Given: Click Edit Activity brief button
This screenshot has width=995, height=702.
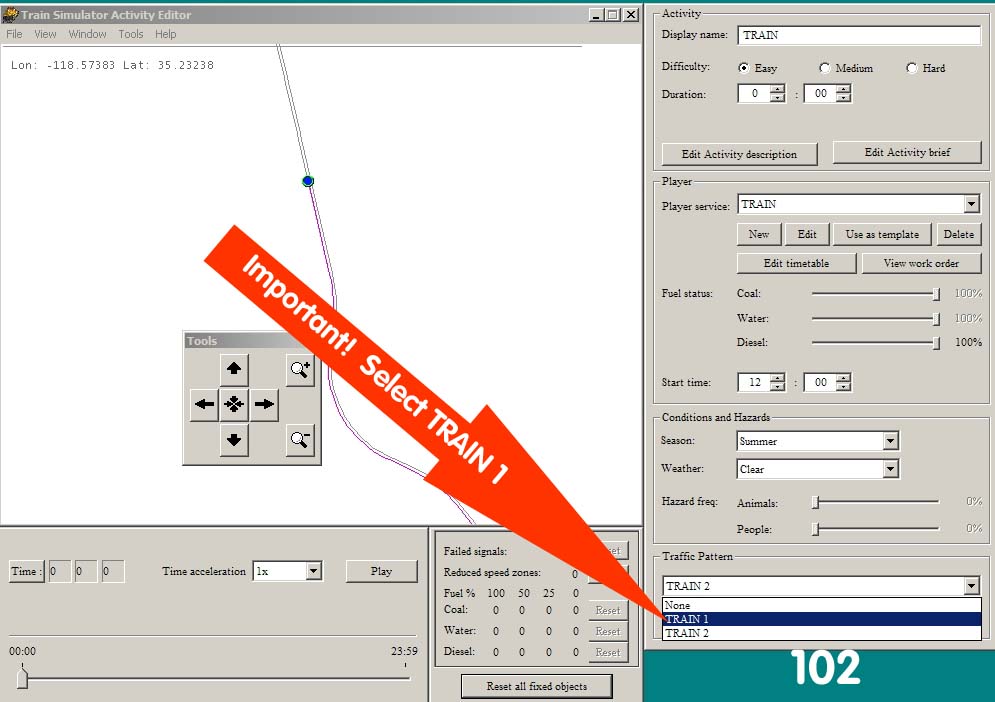Looking at the screenshot, I should [907, 152].
